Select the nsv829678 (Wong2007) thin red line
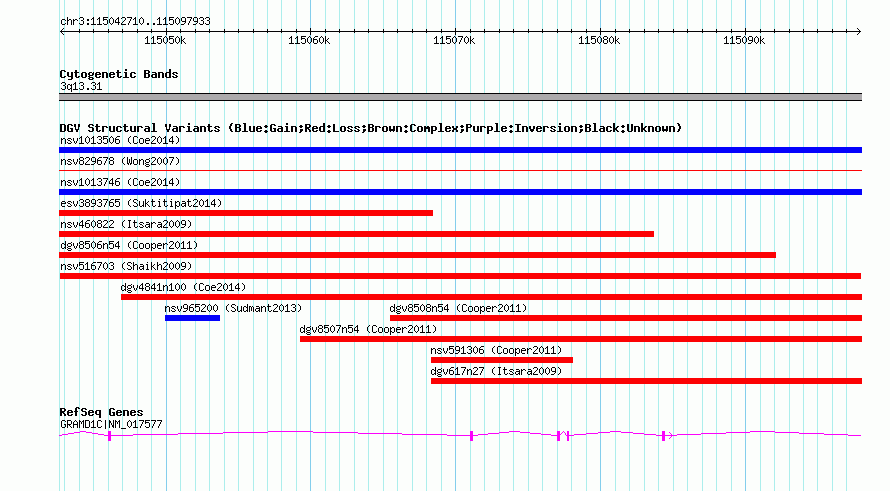The height and width of the screenshot is (491, 890). [460, 170]
